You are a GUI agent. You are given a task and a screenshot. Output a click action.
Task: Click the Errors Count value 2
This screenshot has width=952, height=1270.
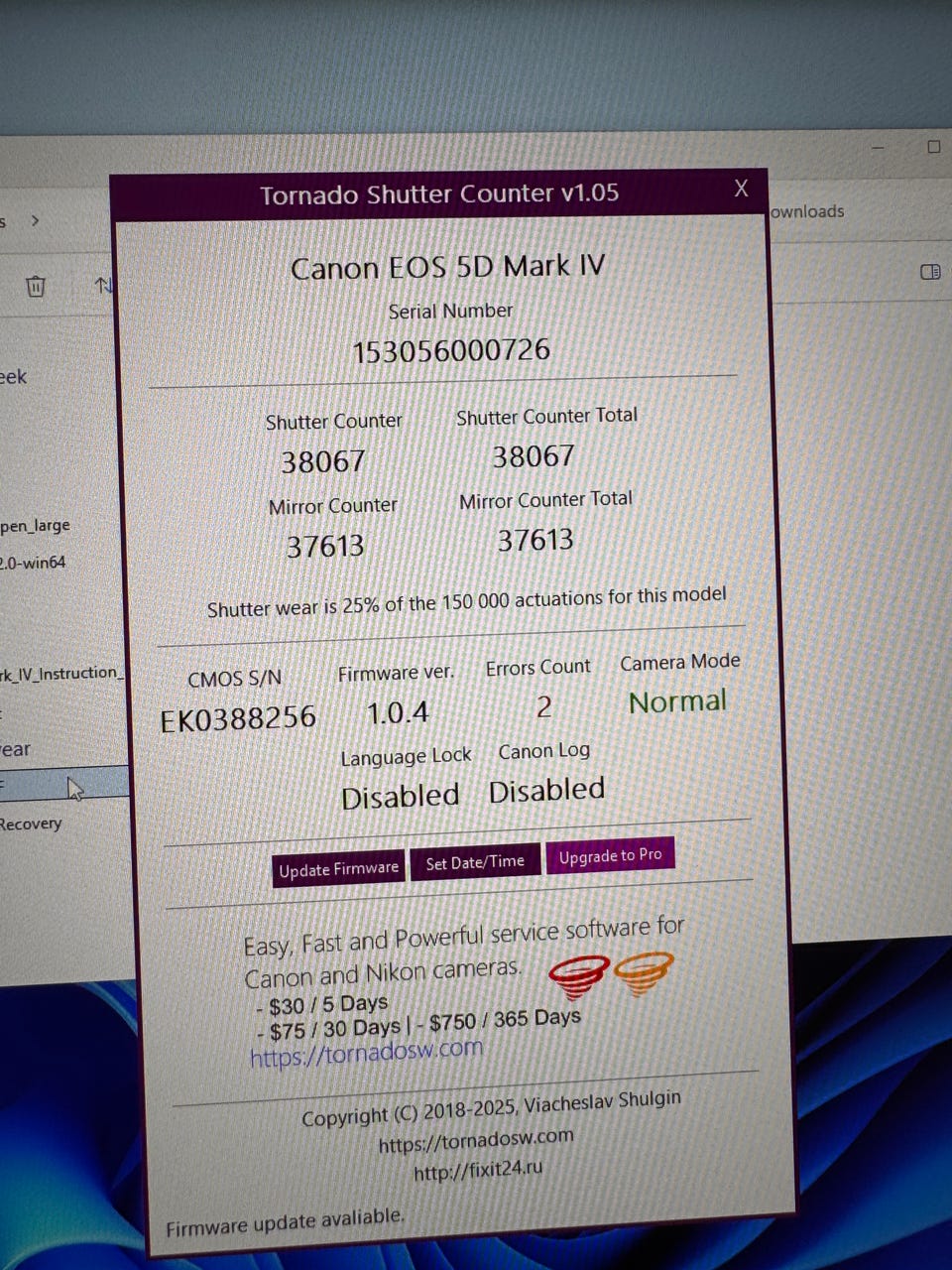point(543,707)
